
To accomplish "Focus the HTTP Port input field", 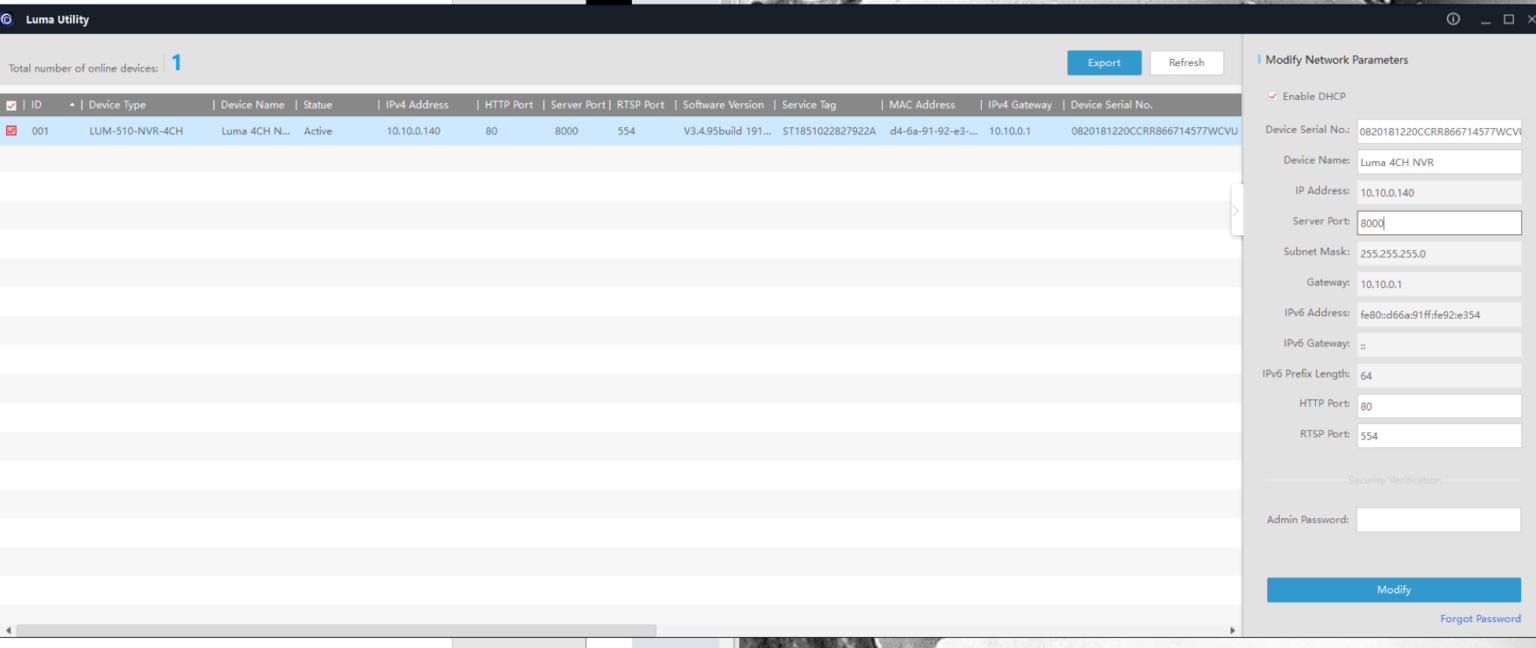I will [1439, 406].
